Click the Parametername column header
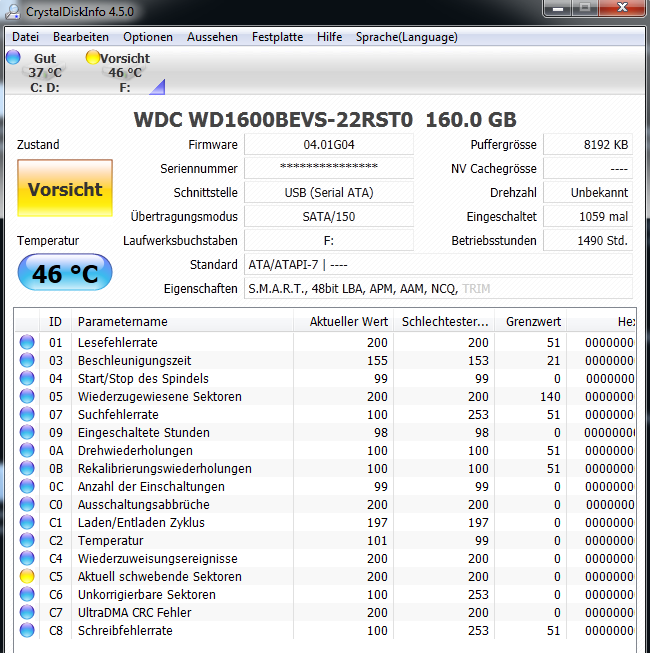The image size is (650, 653). [x=182, y=322]
